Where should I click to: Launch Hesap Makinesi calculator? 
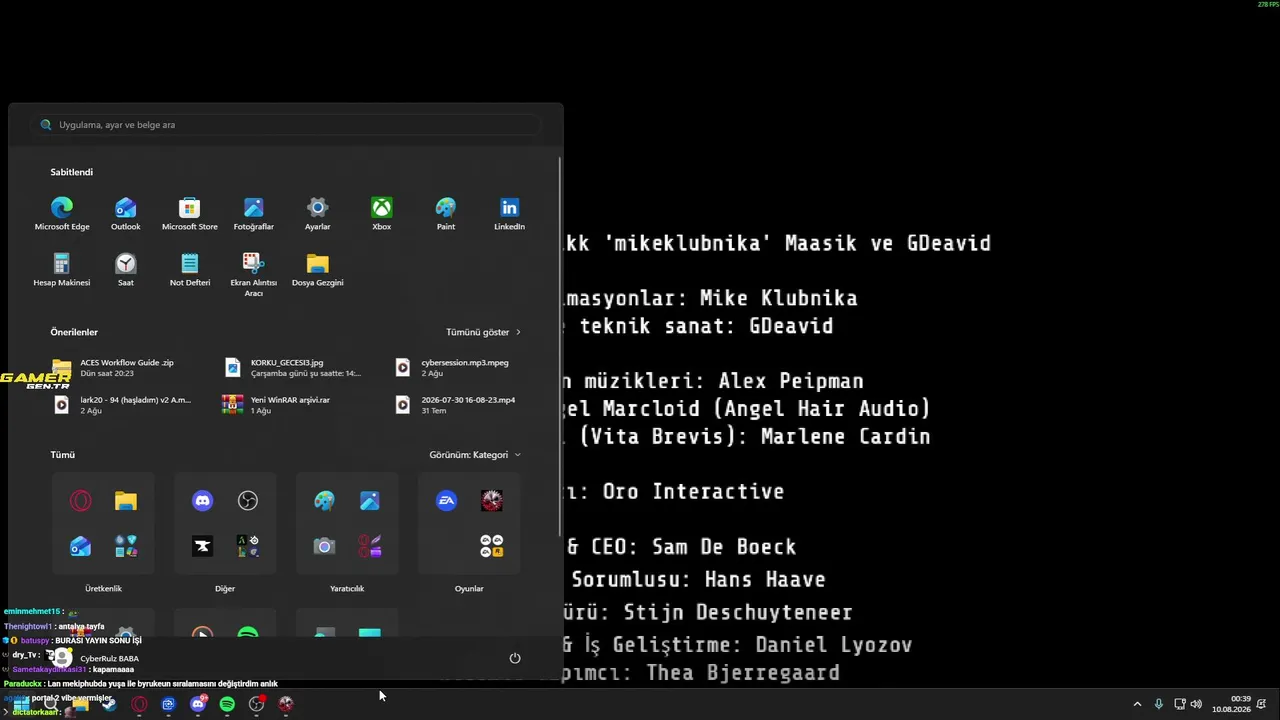point(62,269)
